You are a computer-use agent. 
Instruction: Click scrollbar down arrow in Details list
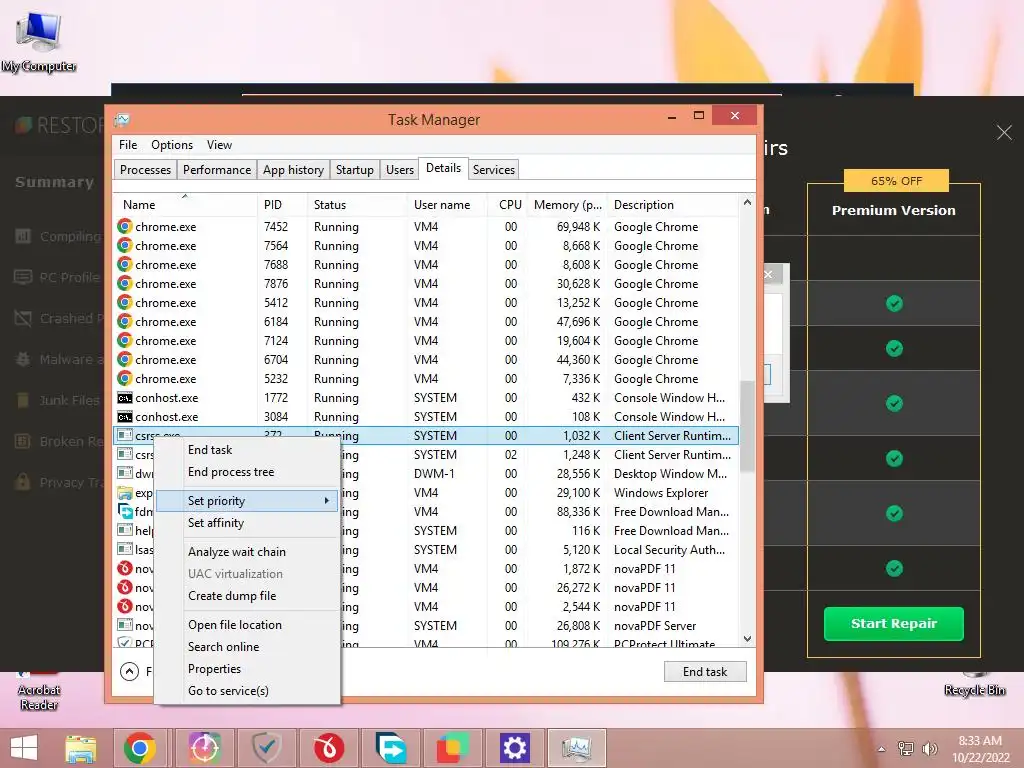pyautogui.click(x=747, y=639)
